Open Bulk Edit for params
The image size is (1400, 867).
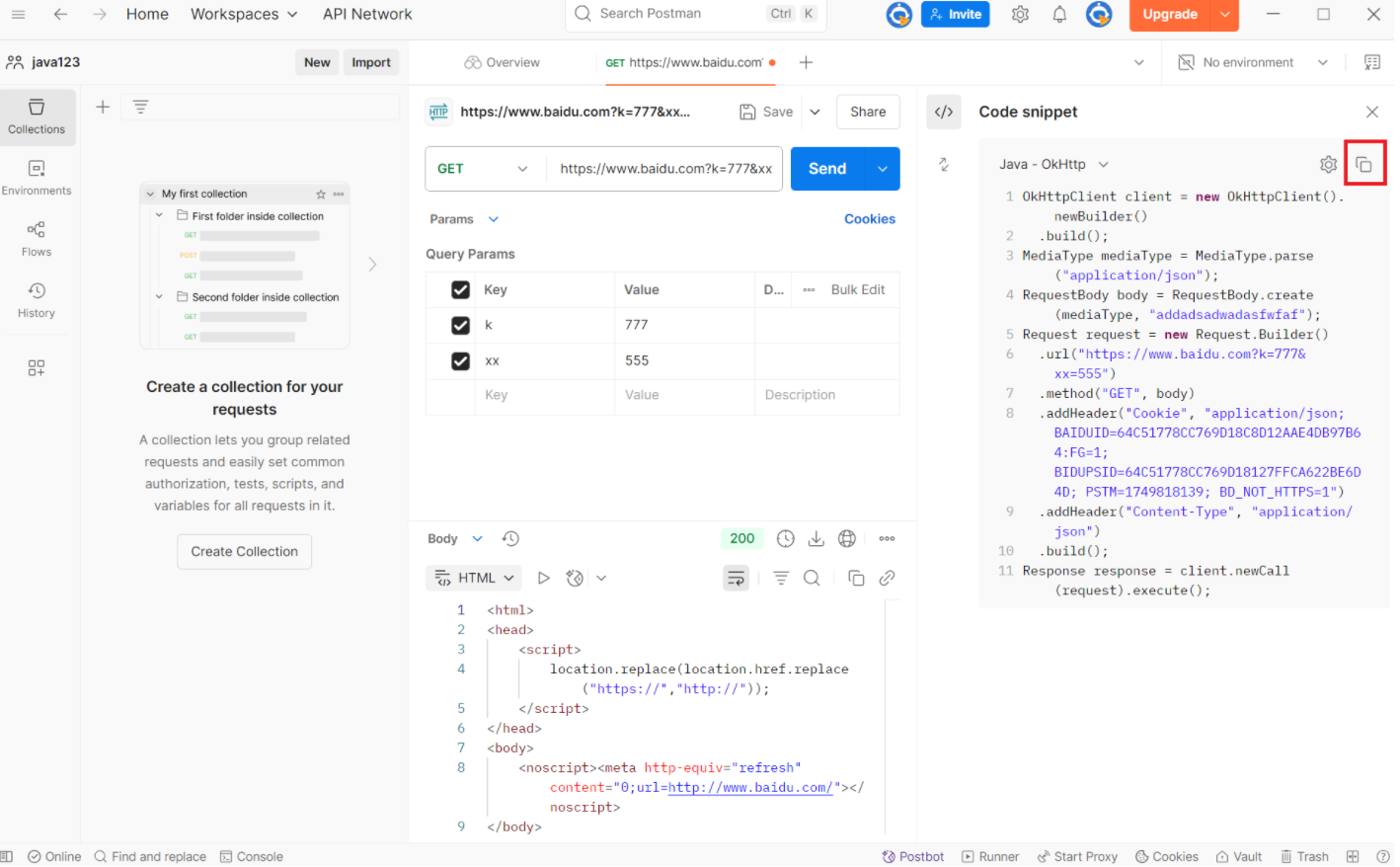[x=858, y=289]
